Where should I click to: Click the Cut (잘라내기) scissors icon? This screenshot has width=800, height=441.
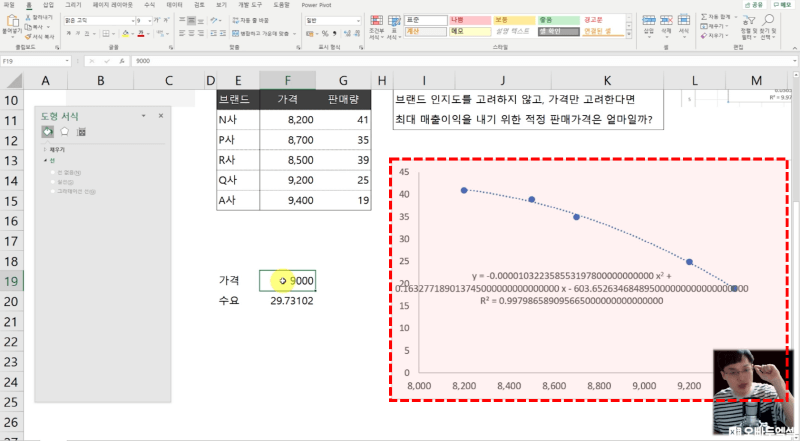click(29, 17)
